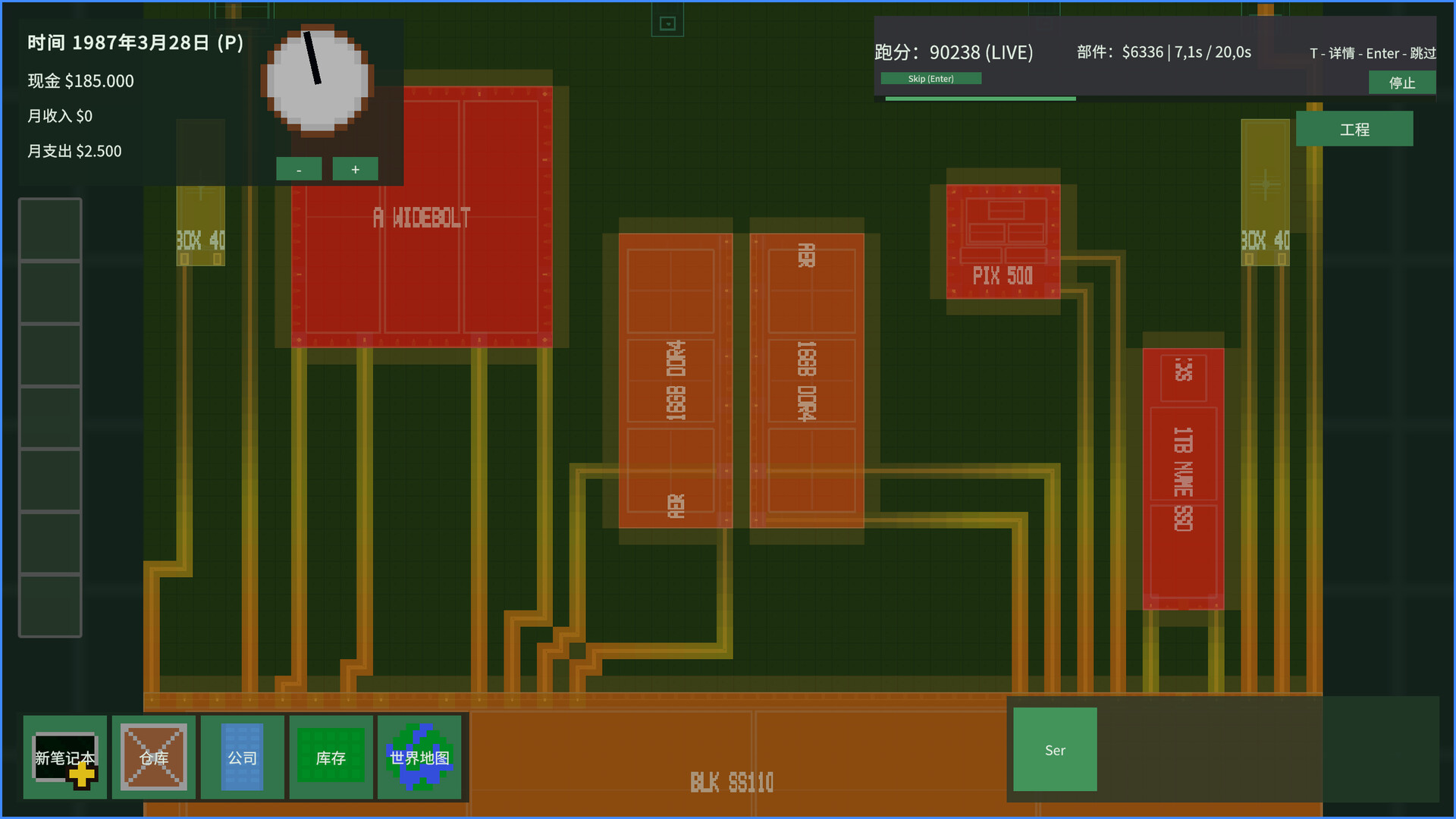Open the 工程 engineering panel

(1354, 129)
